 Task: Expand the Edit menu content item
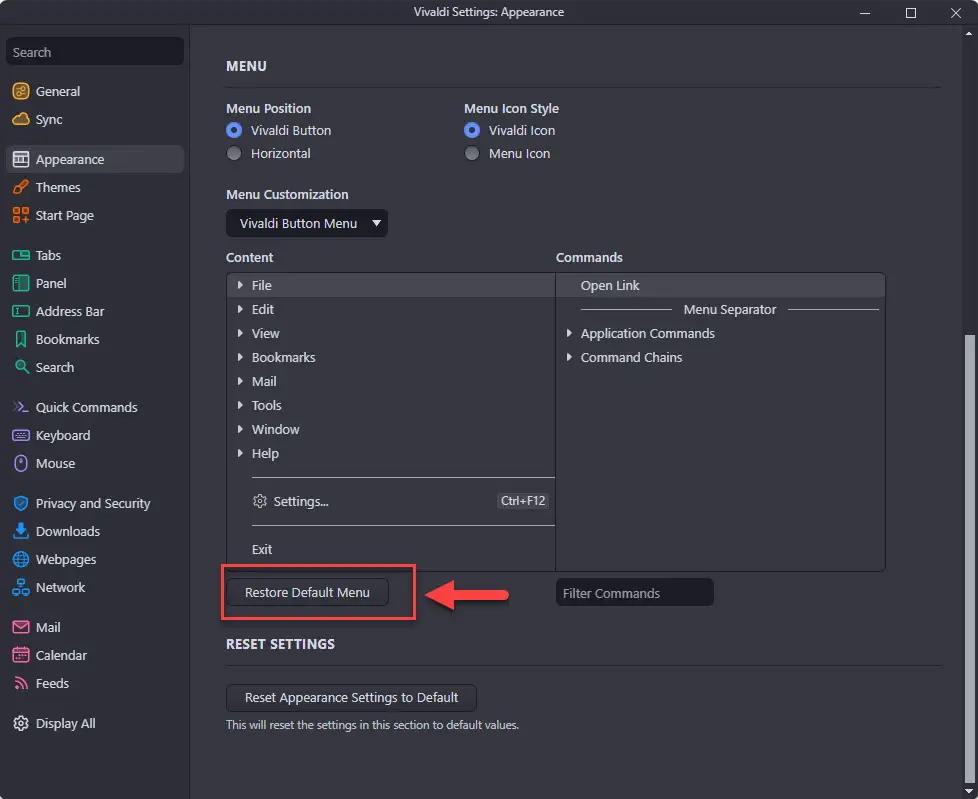point(240,309)
